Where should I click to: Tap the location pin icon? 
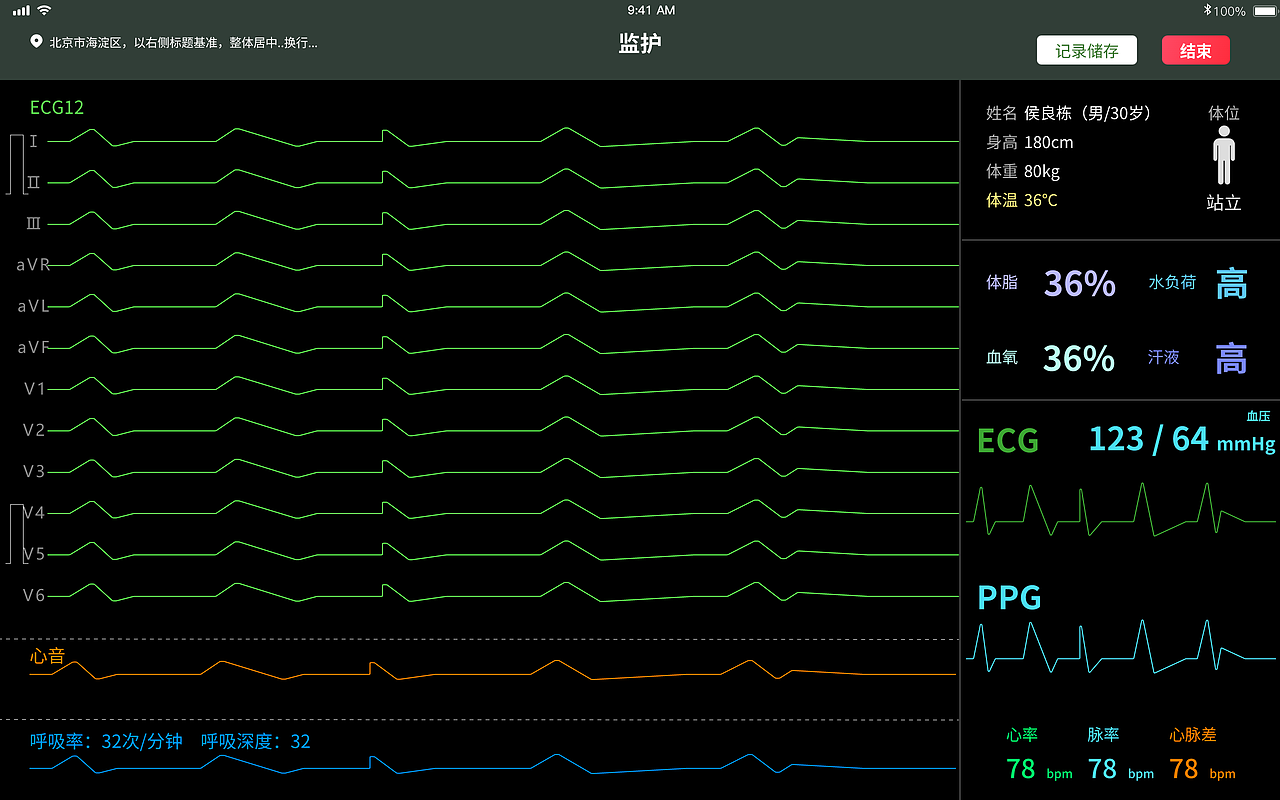[37, 42]
